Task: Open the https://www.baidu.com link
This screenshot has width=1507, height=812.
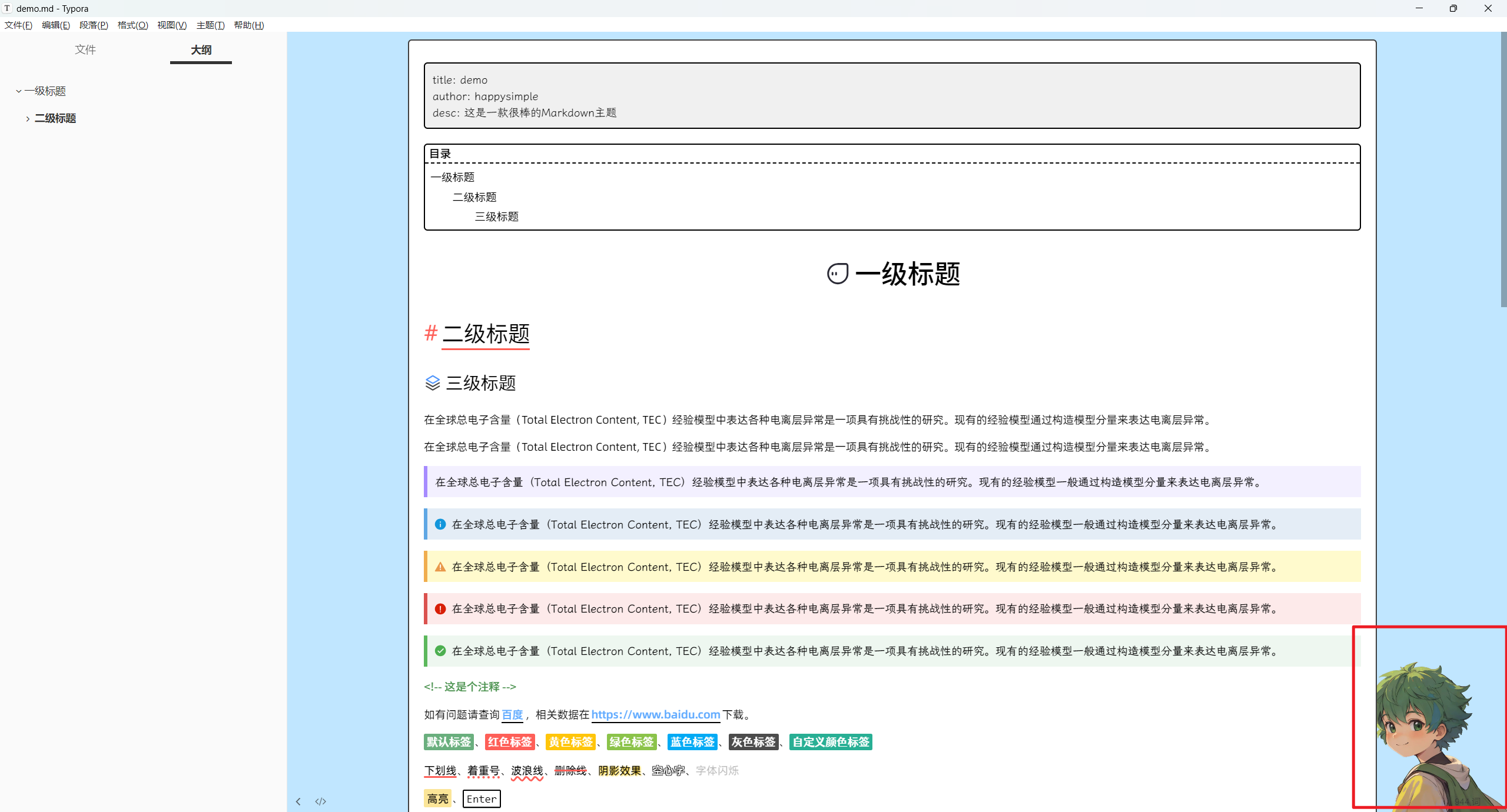Action: [656, 714]
